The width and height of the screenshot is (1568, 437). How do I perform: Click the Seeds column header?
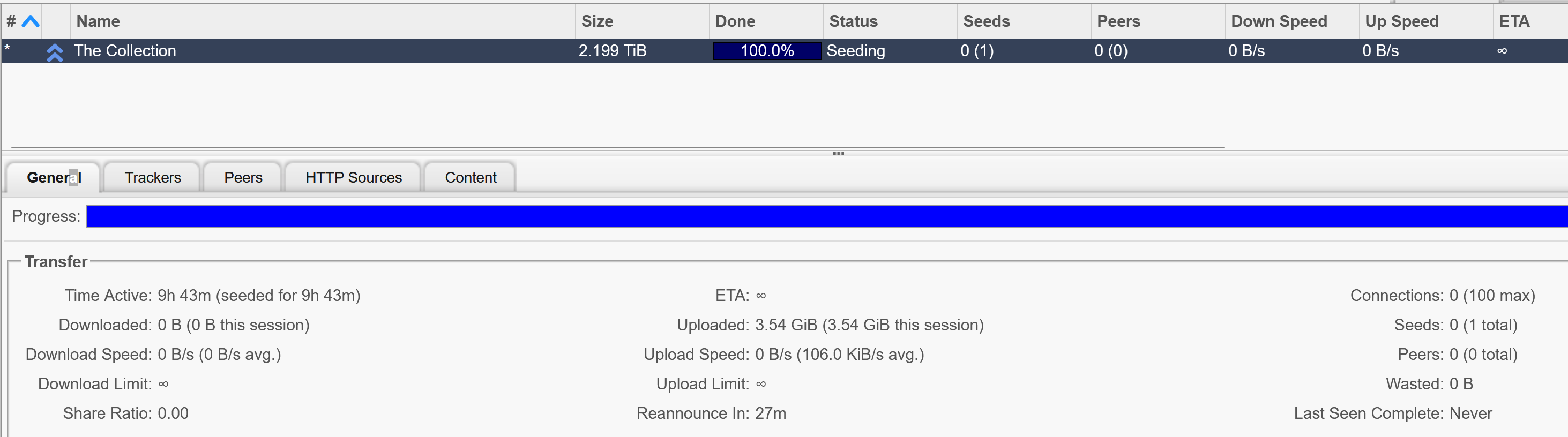1025,21
